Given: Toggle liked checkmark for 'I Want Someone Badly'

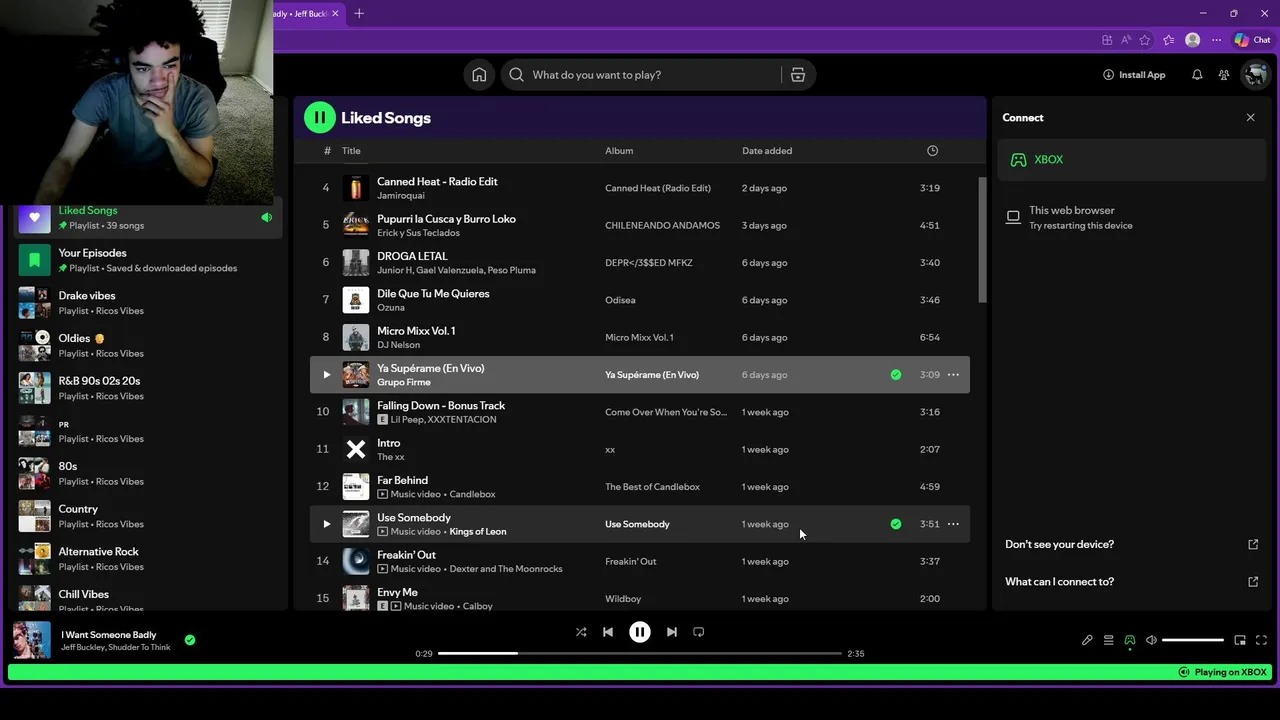Looking at the screenshot, I should tap(190, 640).
